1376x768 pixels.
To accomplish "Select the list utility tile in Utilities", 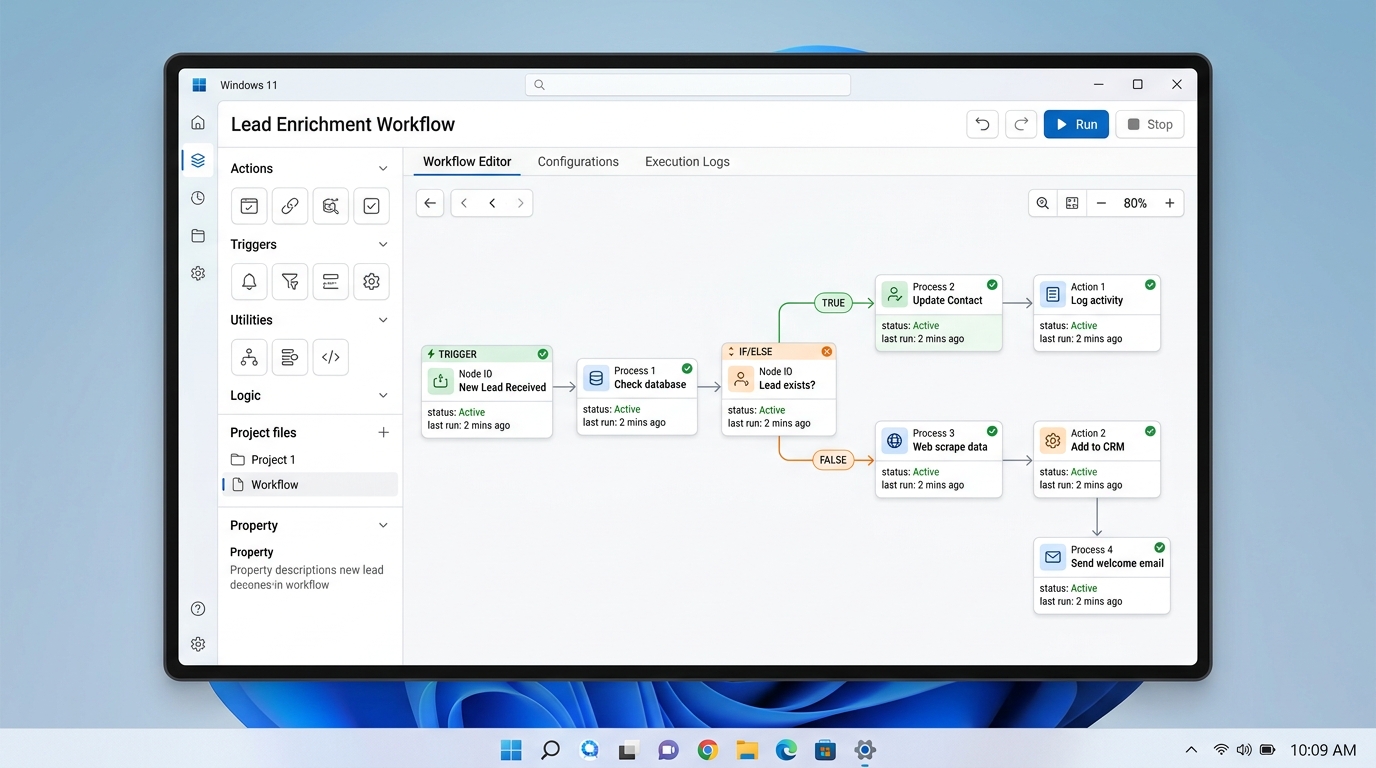I will 290,357.
